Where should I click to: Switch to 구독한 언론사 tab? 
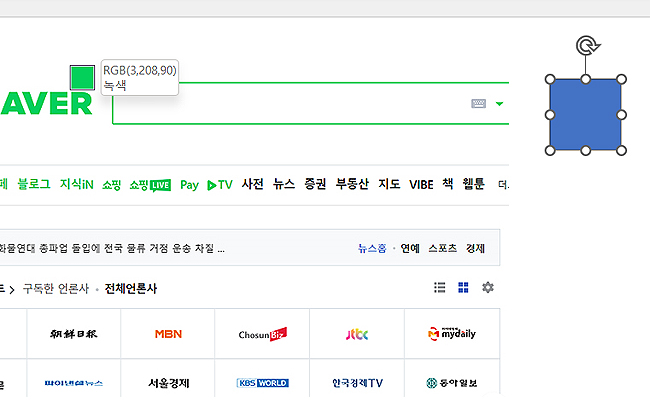point(56,288)
